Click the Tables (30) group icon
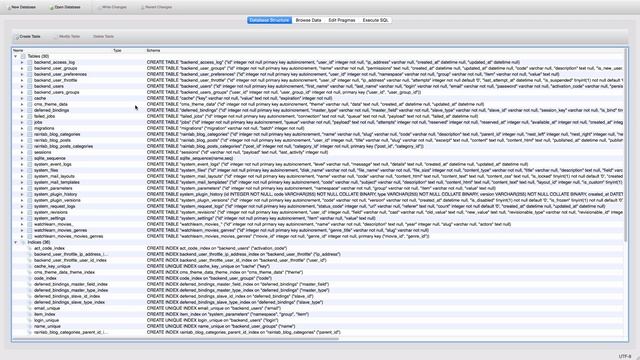 23,56
